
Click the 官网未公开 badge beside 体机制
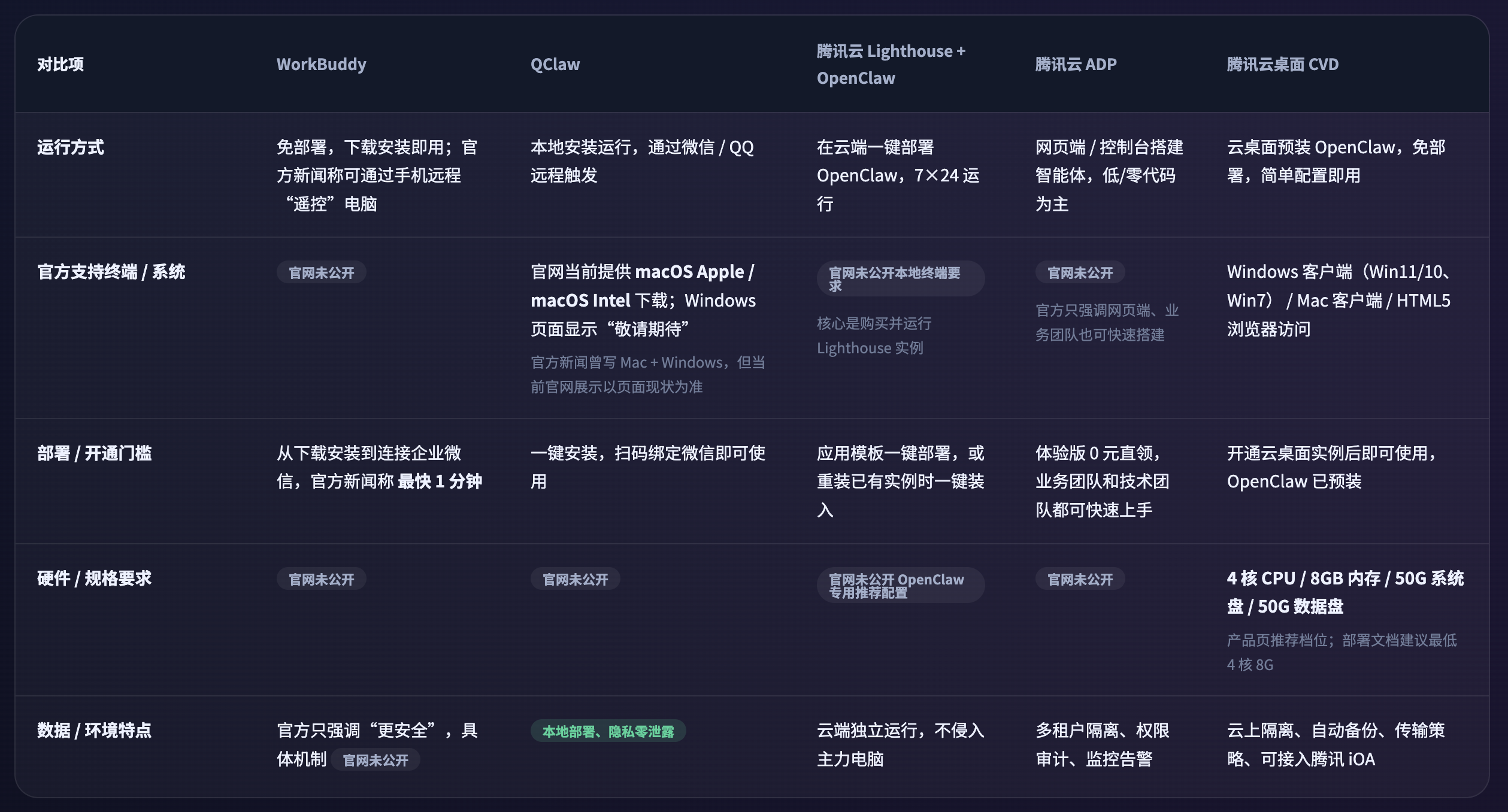375,760
